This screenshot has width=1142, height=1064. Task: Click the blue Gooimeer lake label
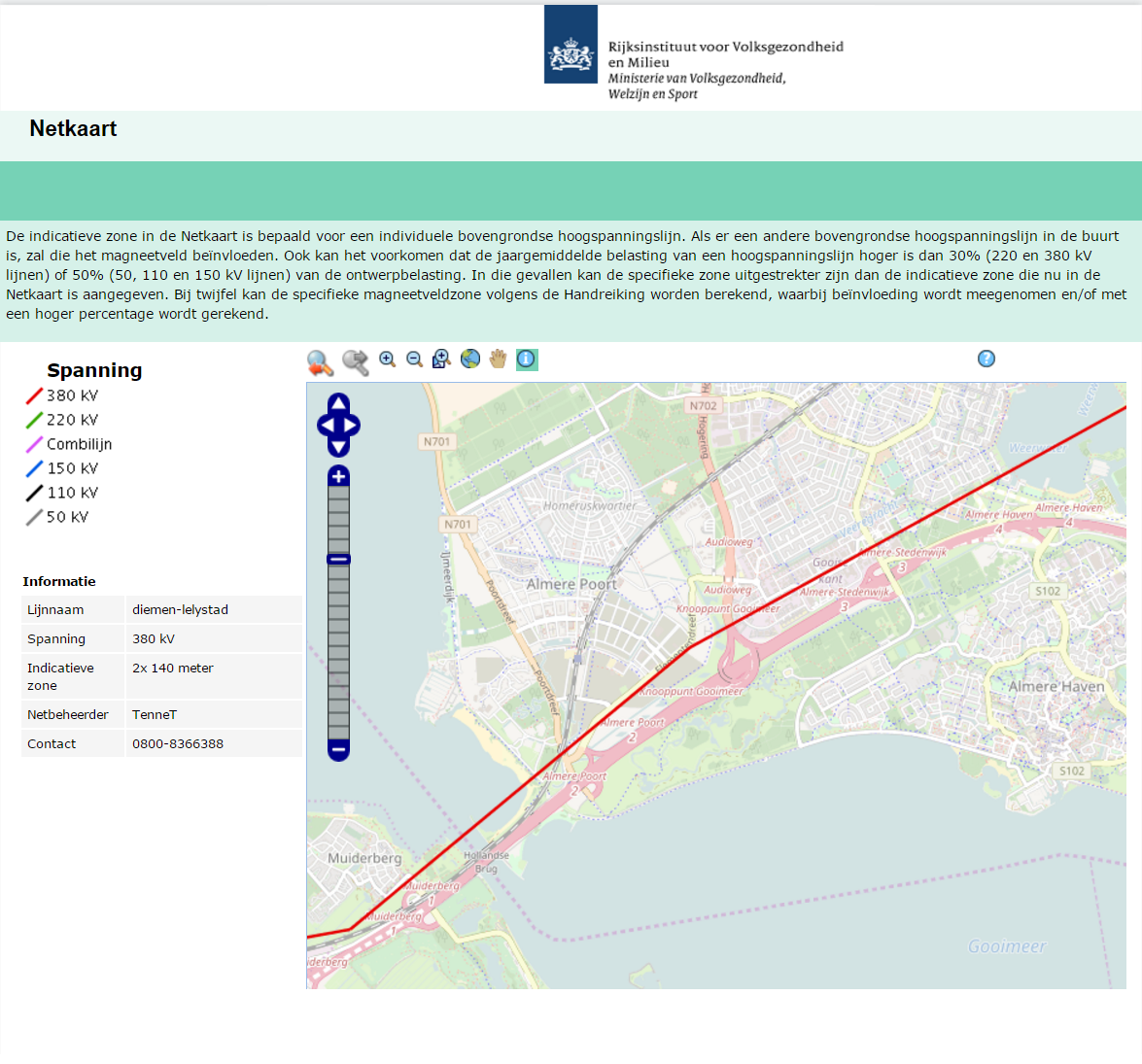[x=1007, y=946]
